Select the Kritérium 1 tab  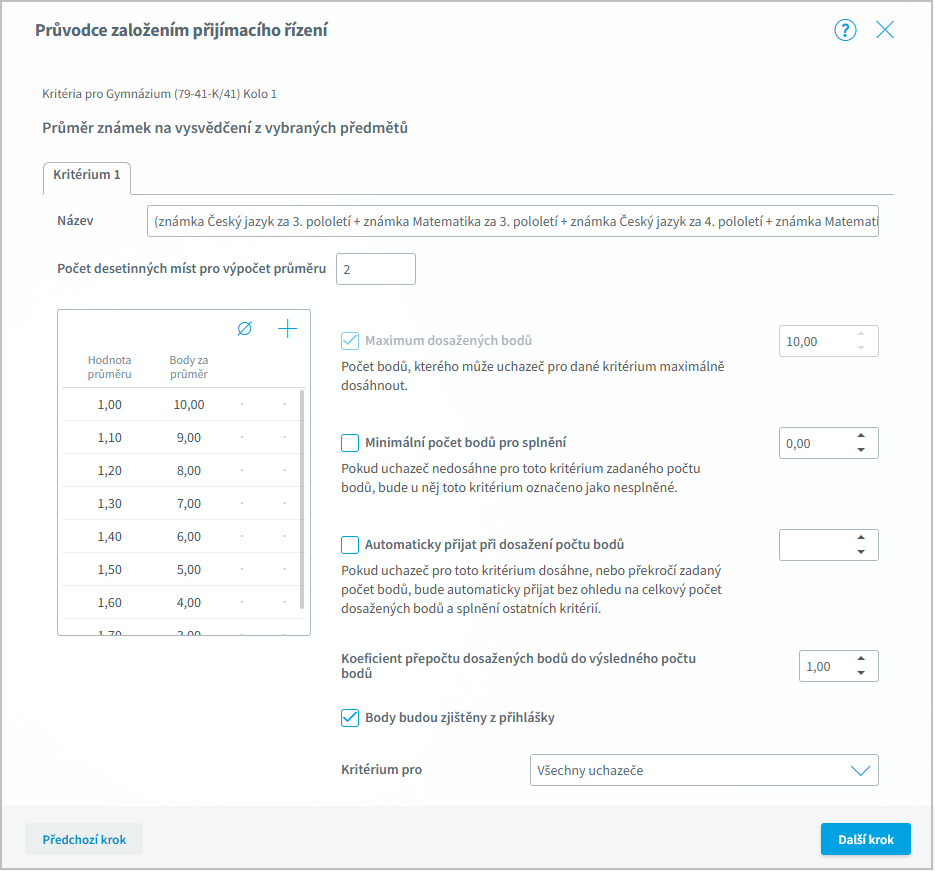point(87,175)
